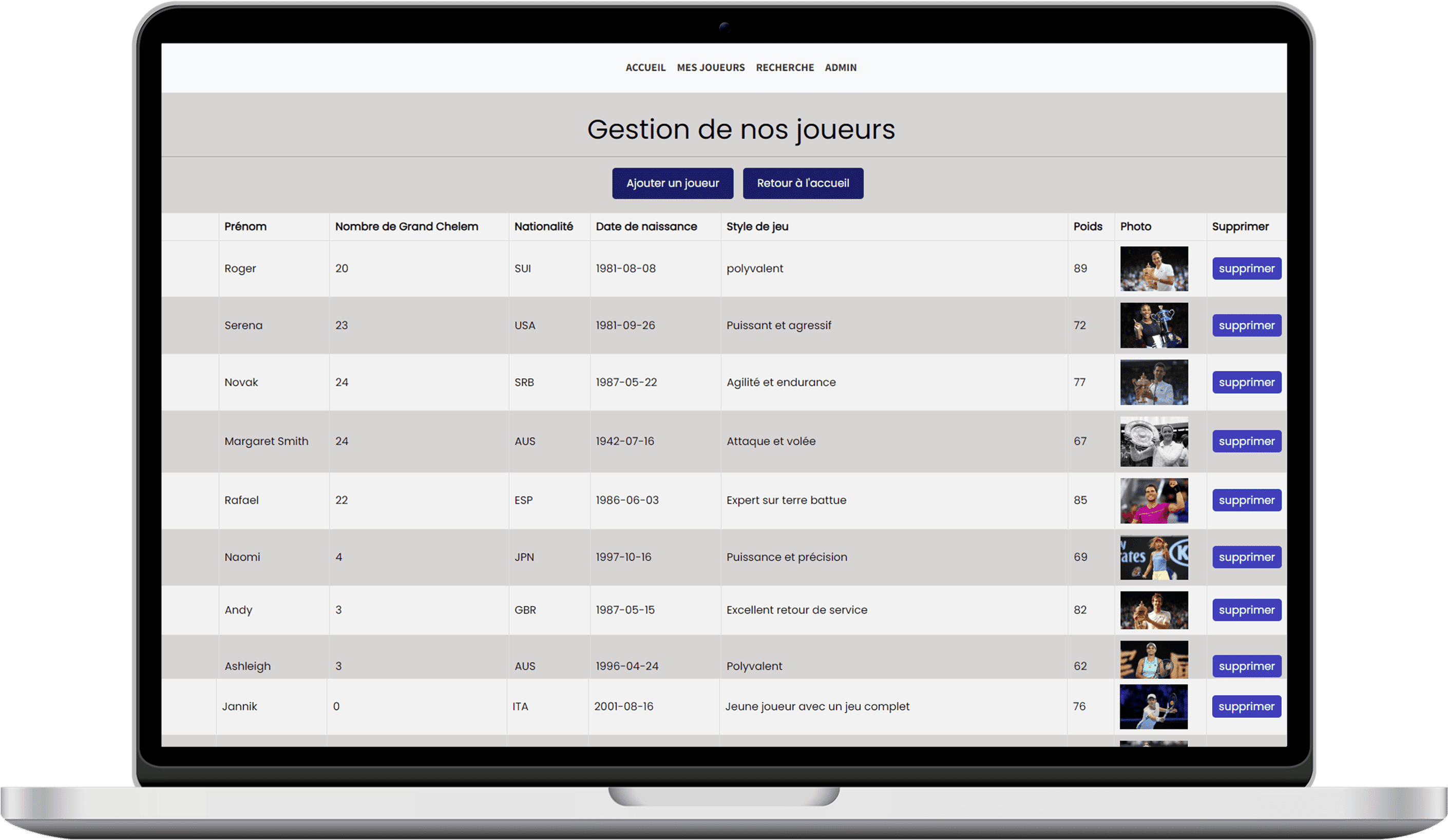Click Retour à l'accueil button

click(x=803, y=183)
